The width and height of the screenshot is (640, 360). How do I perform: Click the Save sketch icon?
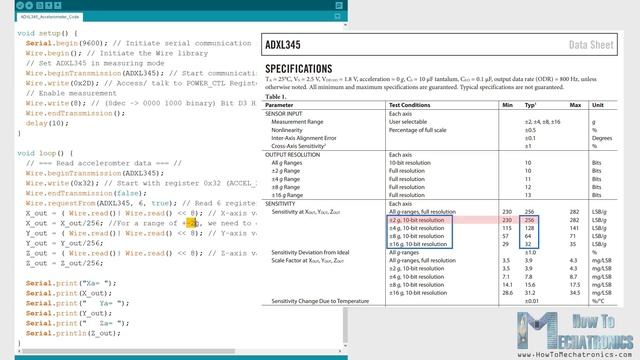(x=58, y=5)
